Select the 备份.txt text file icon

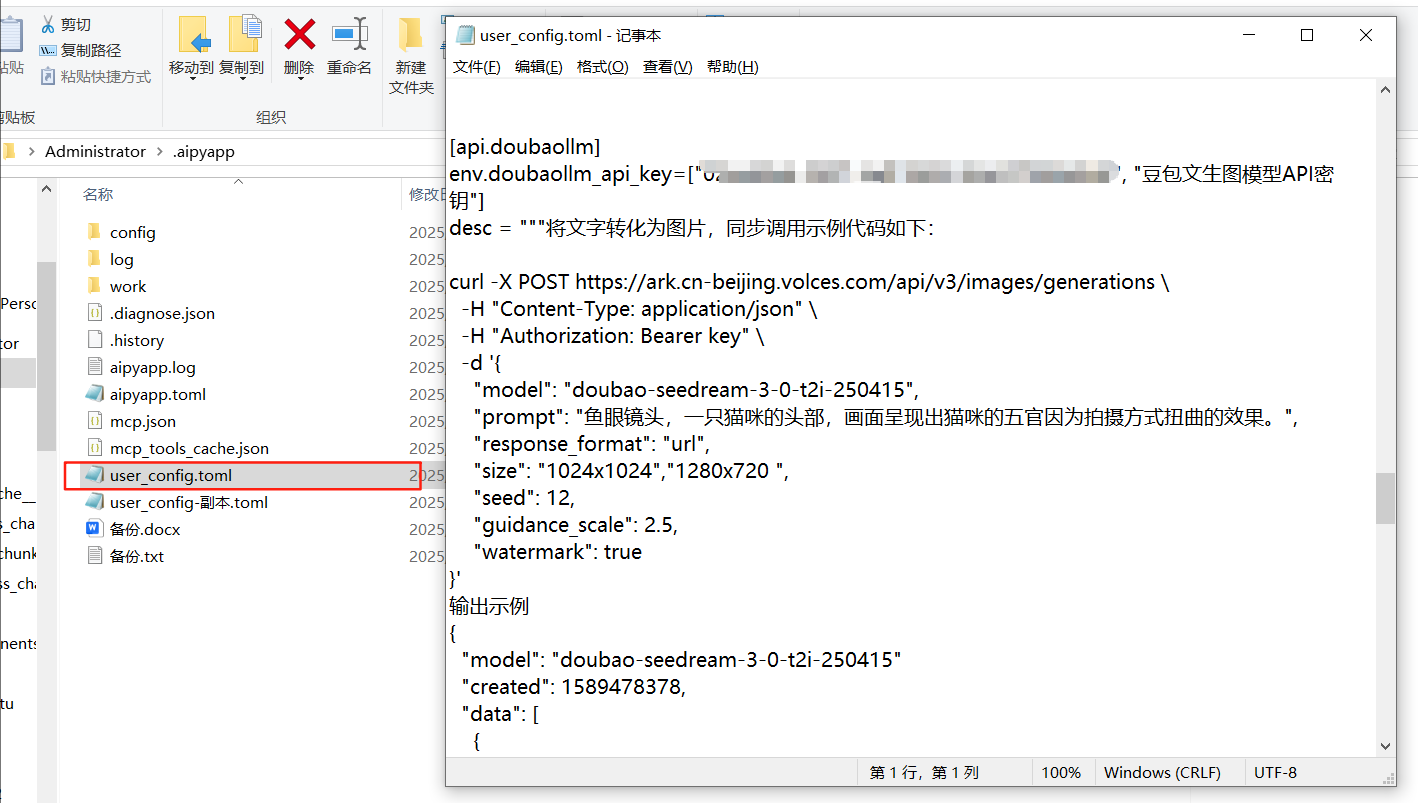(94, 556)
